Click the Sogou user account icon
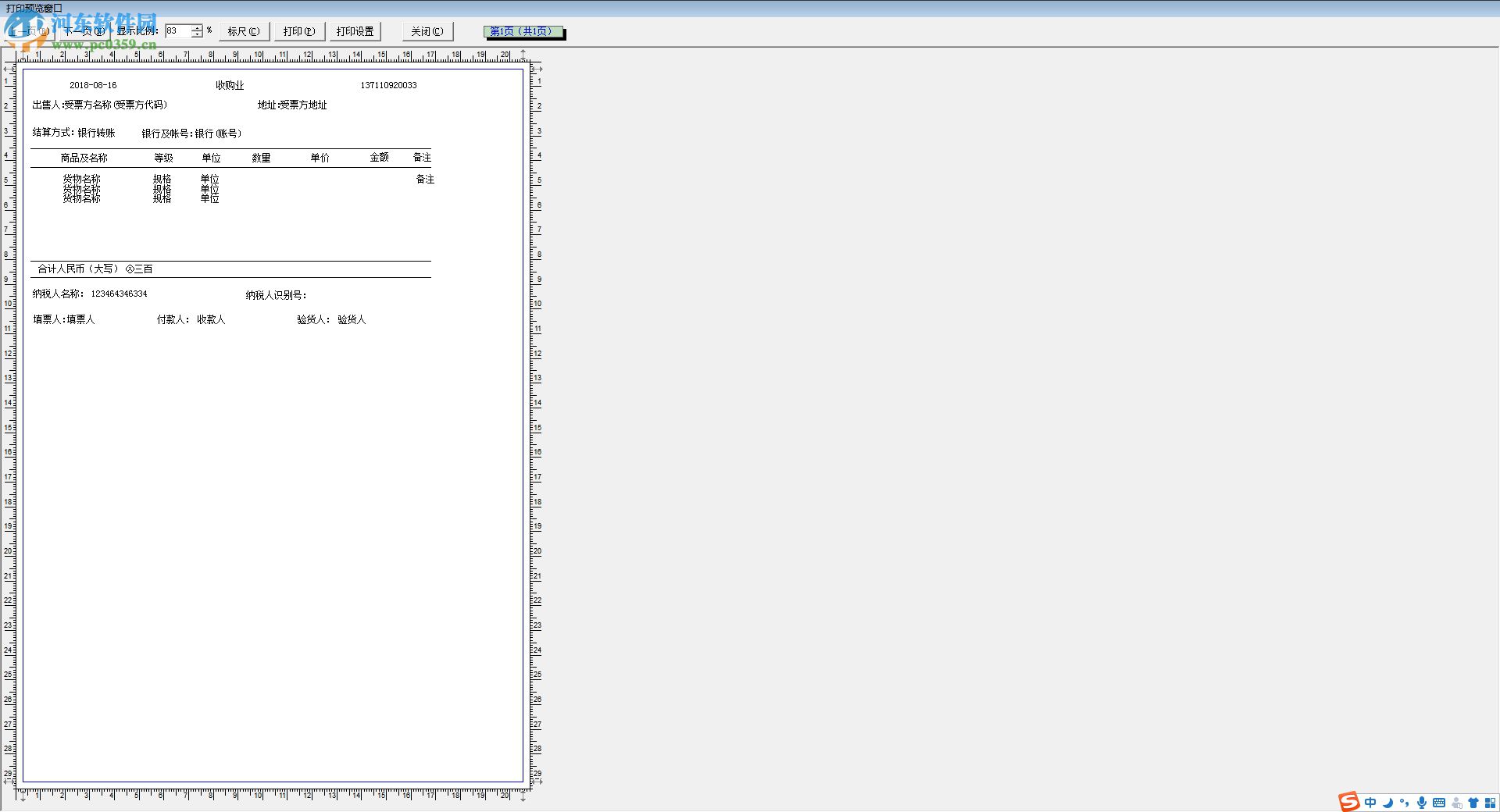This screenshot has width=1500, height=812. tap(1456, 803)
